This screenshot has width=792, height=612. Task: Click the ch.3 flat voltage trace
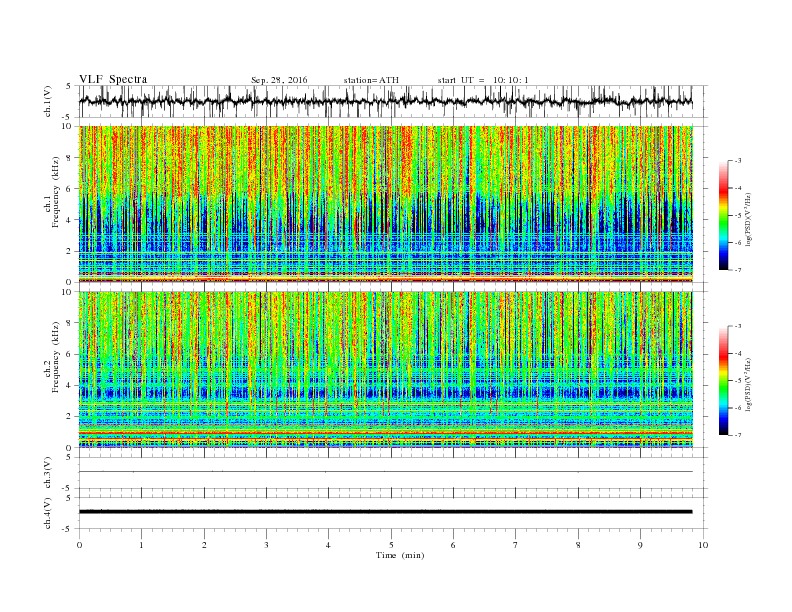(x=386, y=472)
